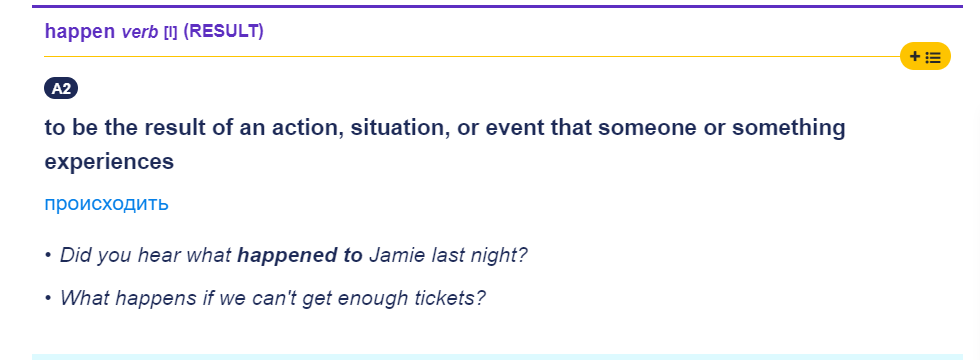The width and height of the screenshot is (980, 360).
Task: Open the Russian translation происходить
Action: [x=106, y=204]
